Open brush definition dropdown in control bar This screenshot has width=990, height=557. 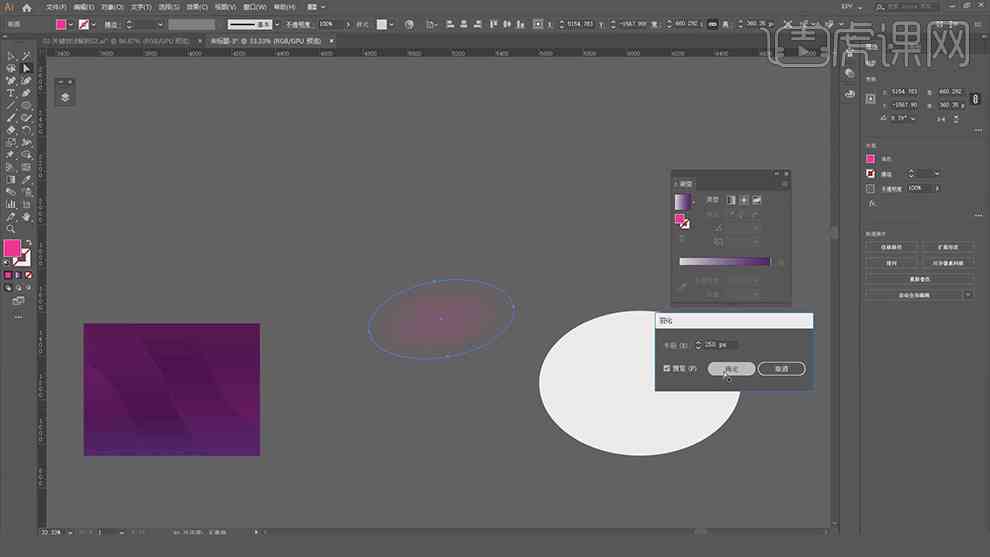point(277,24)
